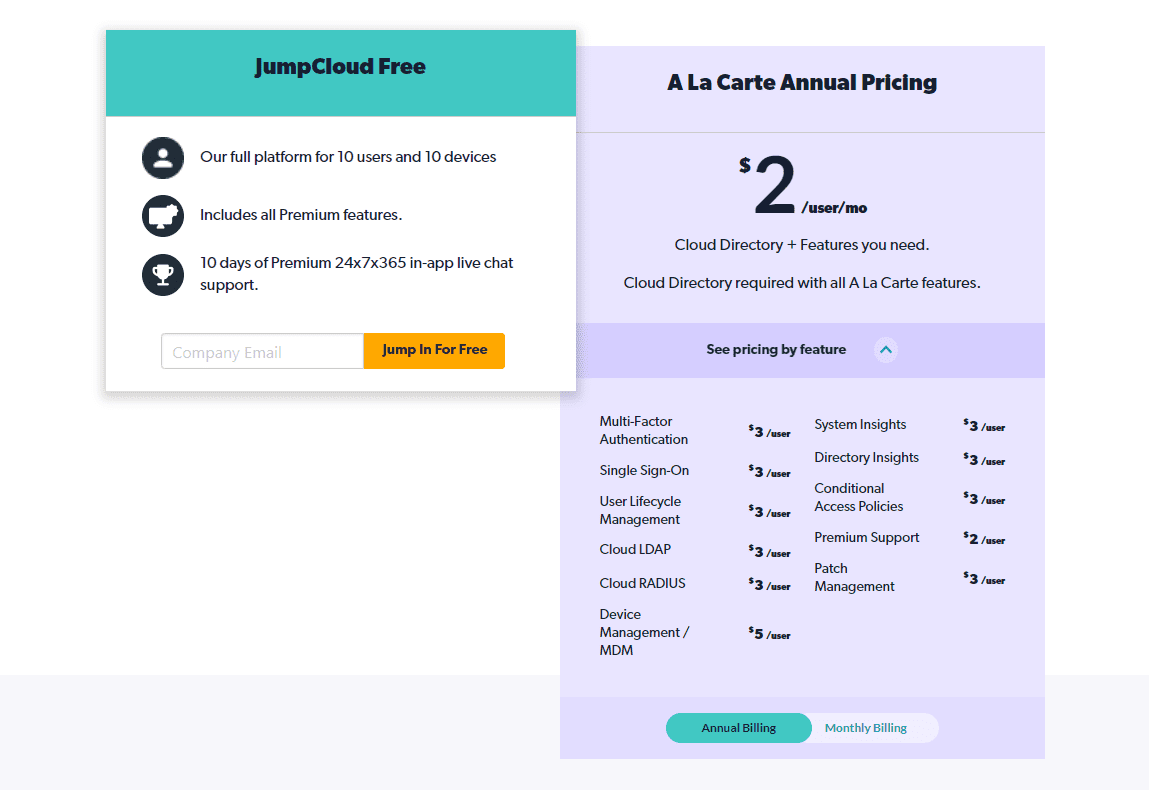Switch to Monthly Billing
Viewport: 1149px width, 790px height.
[866, 728]
